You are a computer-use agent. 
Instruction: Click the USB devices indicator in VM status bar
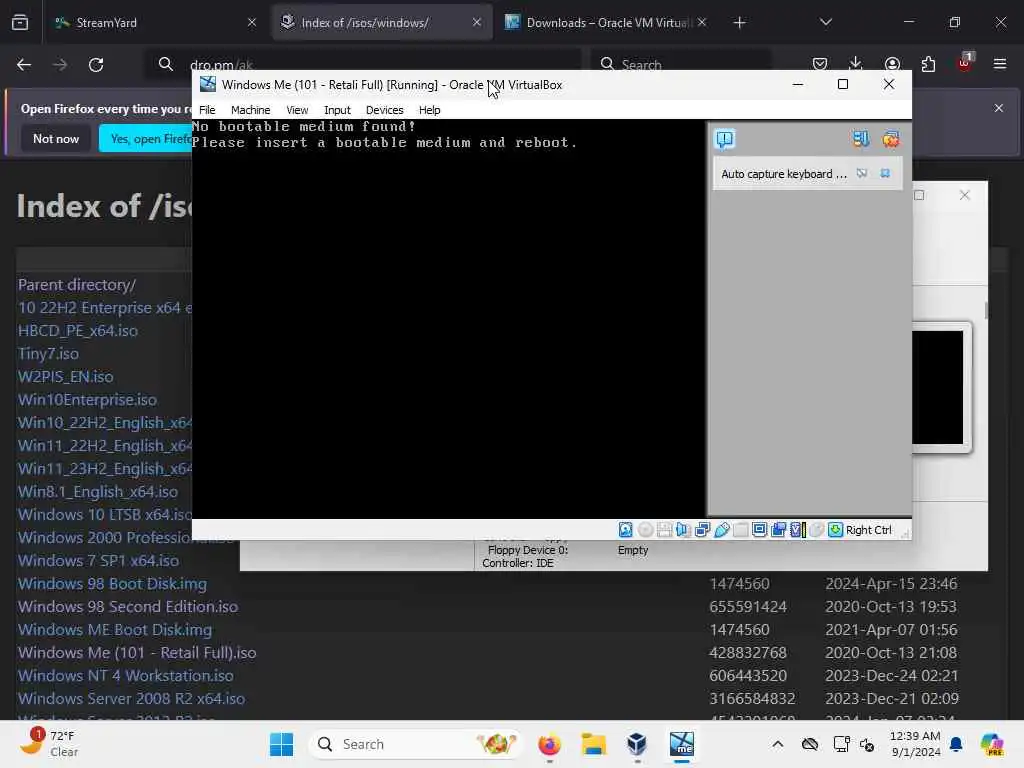click(x=722, y=530)
